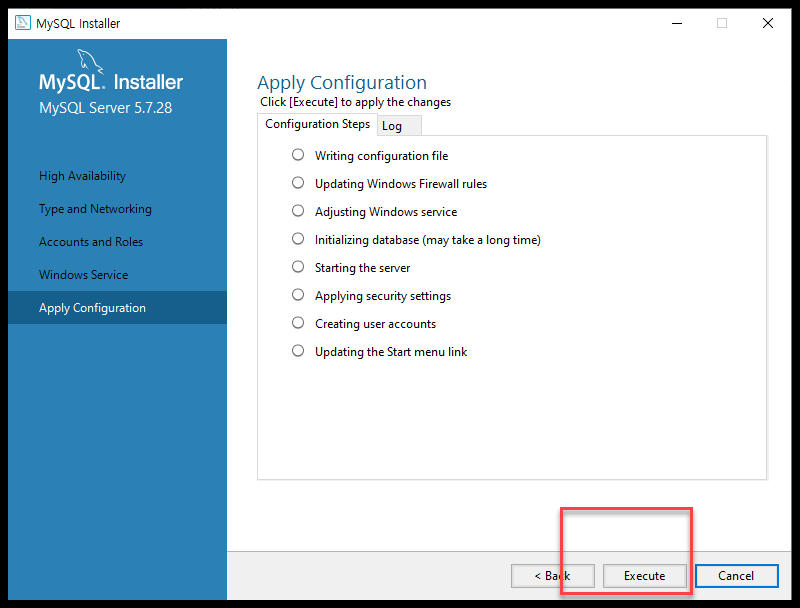Screen dimensions: 800x608
Task: Click the 'Apply Configuration' page heading
Action: (x=342, y=83)
